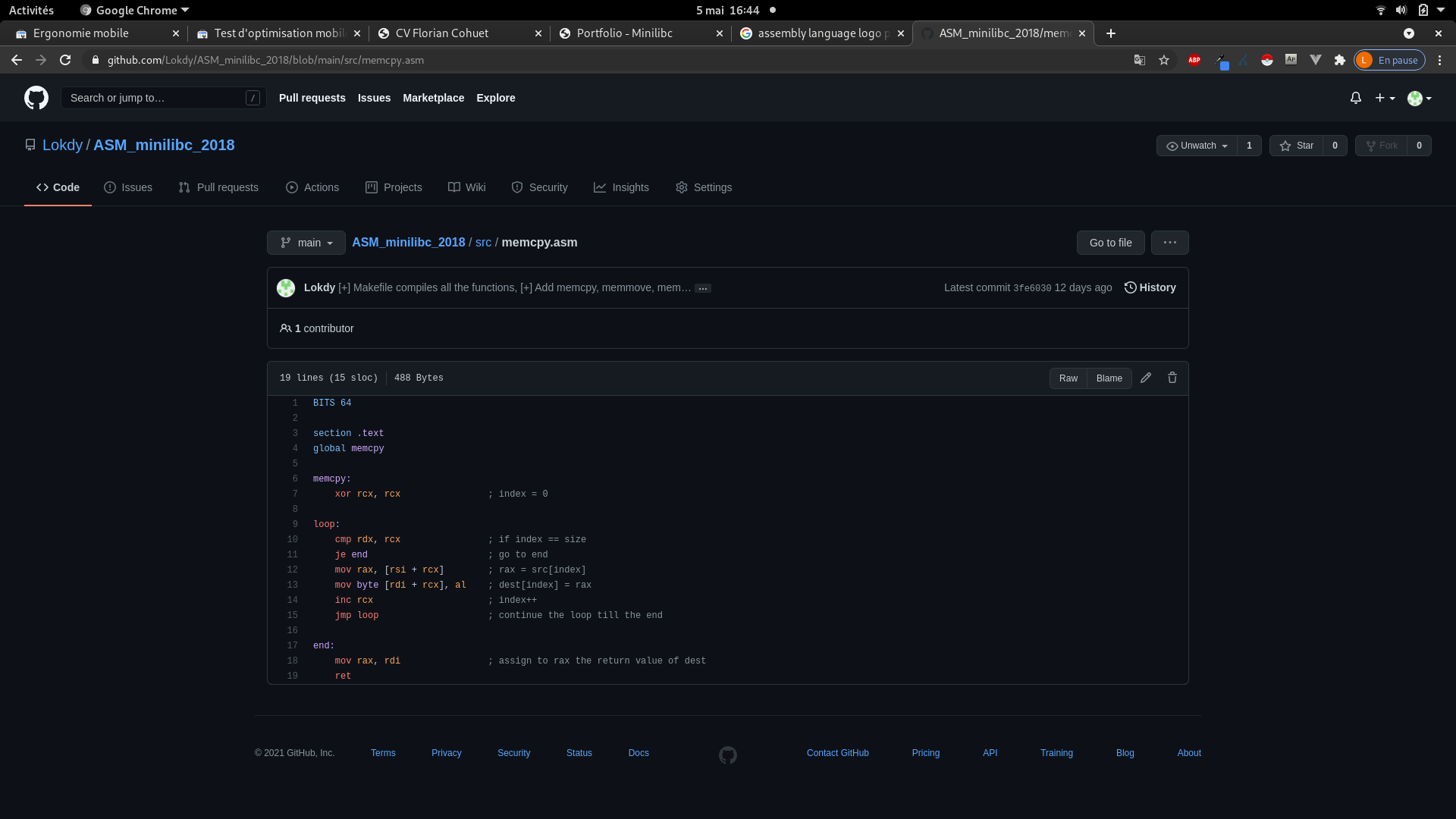Open Explore in top navigation
This screenshot has width=1456, height=819.
pos(495,98)
